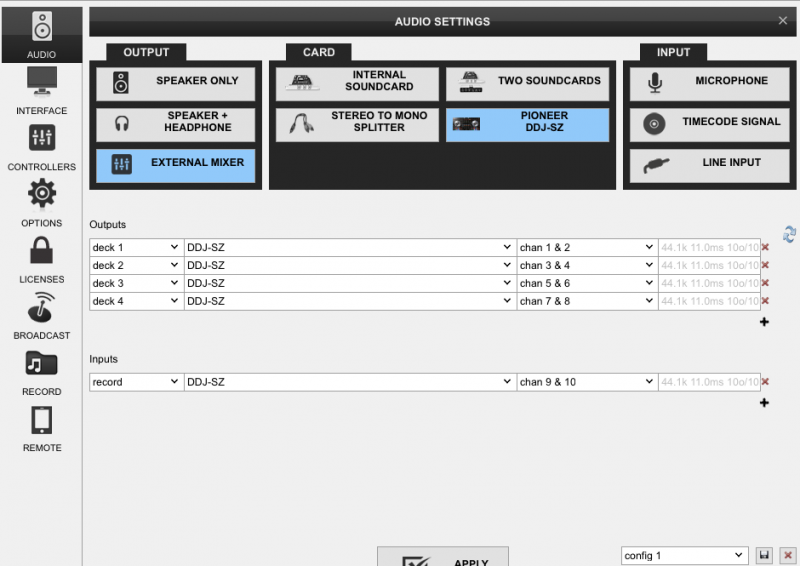
Task: Open the Options gear section
Action: [x=42, y=204]
